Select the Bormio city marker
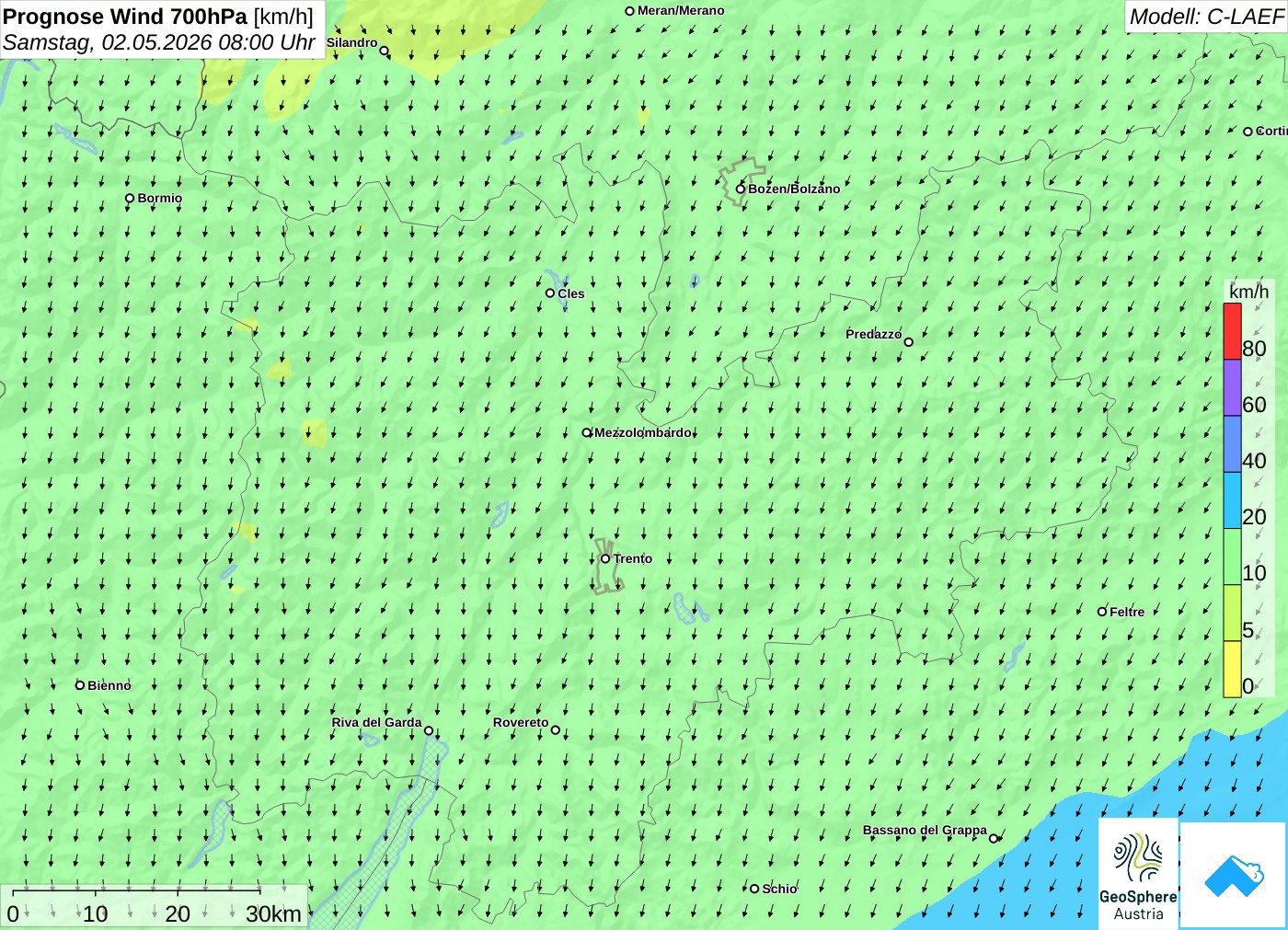The image size is (1288, 930). tap(130, 198)
